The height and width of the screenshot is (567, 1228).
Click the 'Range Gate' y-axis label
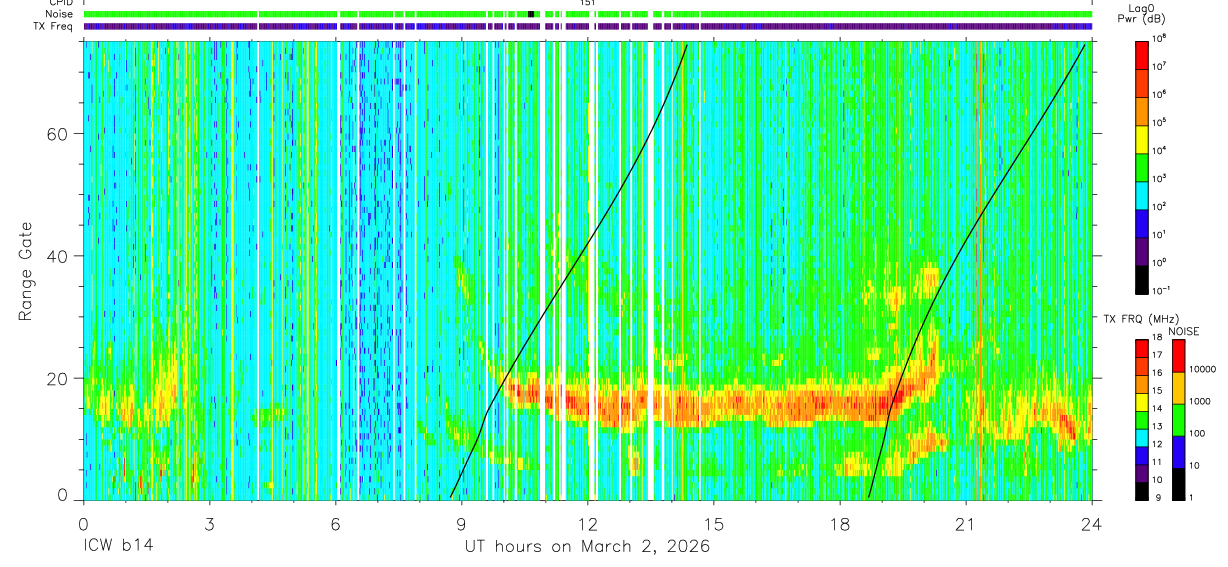coord(26,271)
